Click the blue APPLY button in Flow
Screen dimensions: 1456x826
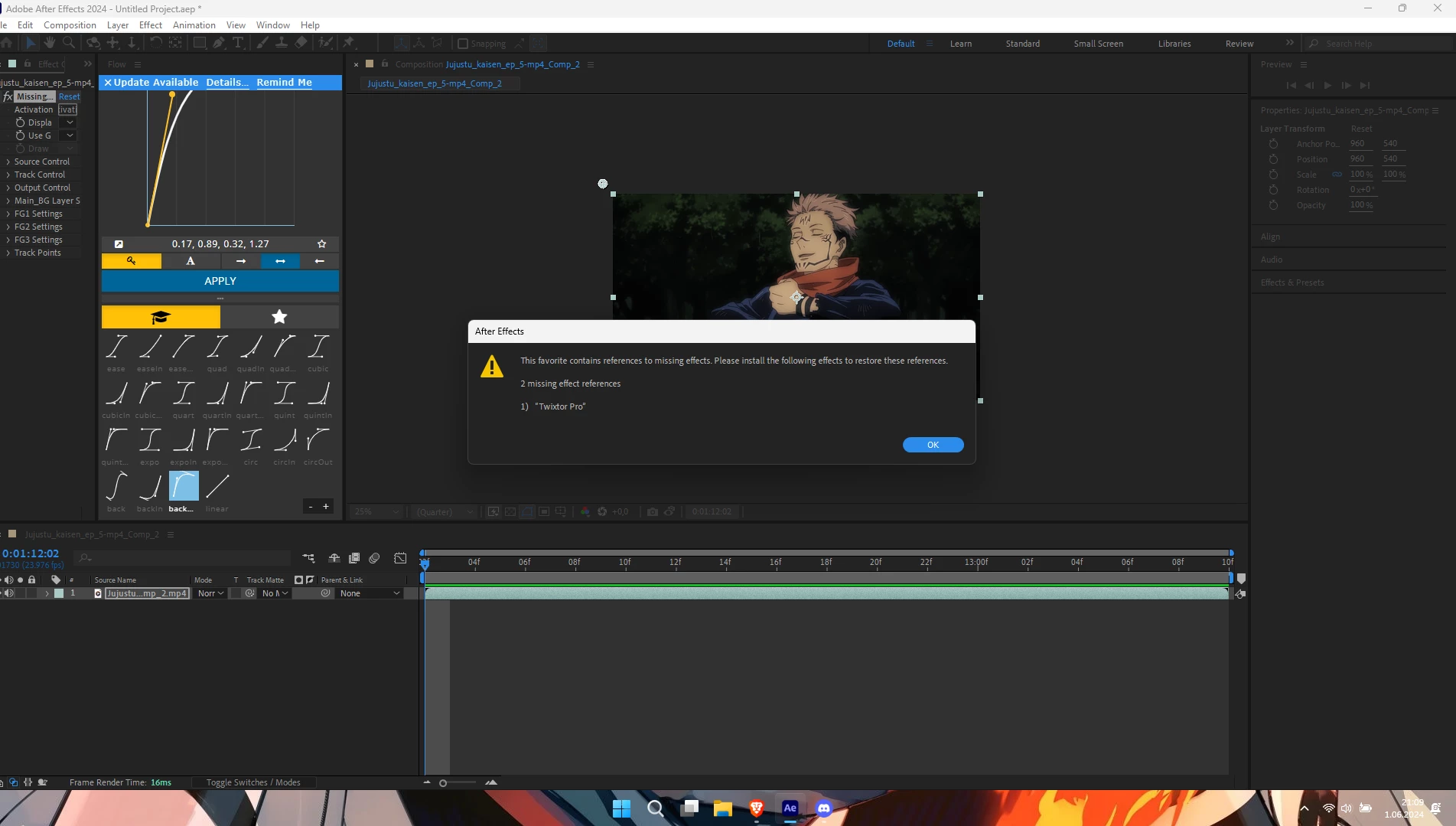(220, 281)
